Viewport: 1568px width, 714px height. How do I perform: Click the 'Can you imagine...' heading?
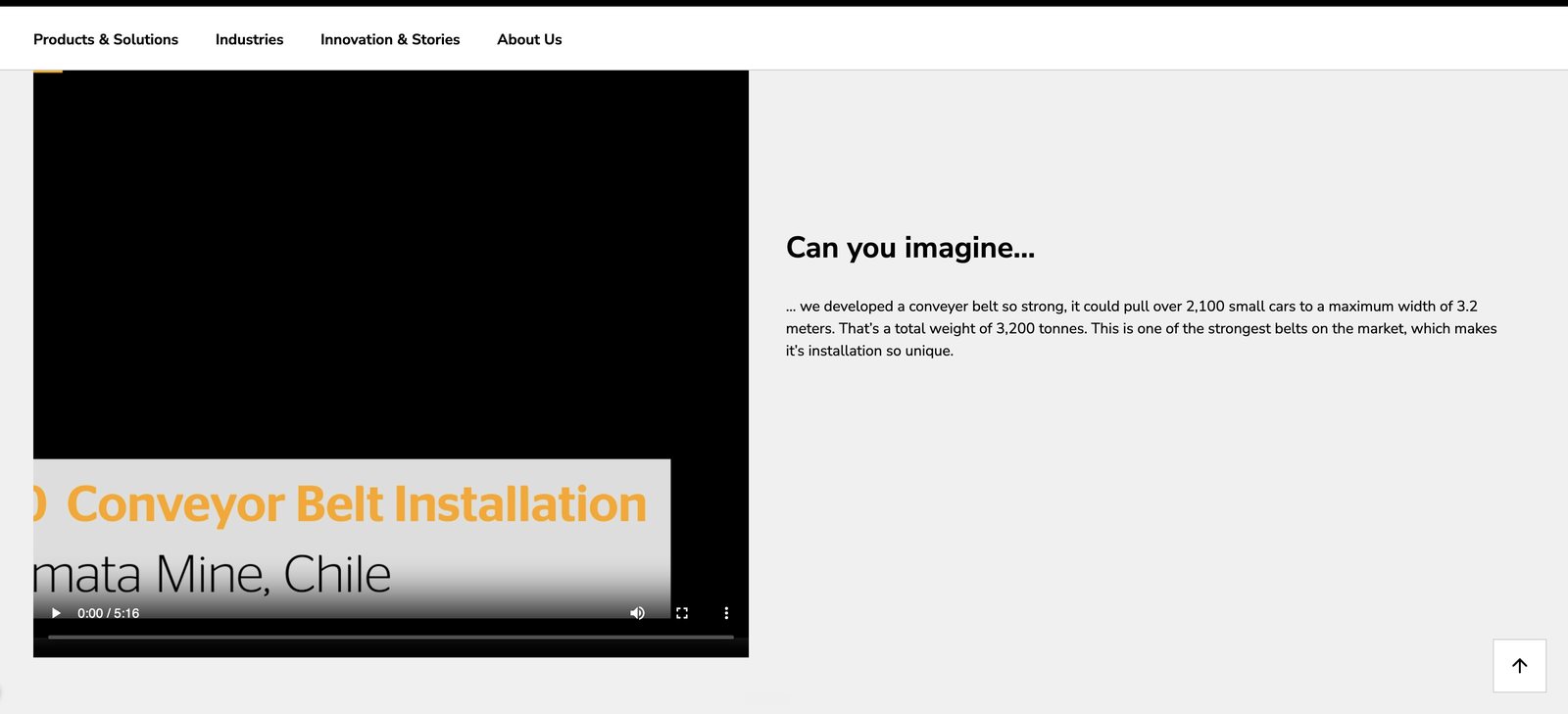(x=910, y=248)
